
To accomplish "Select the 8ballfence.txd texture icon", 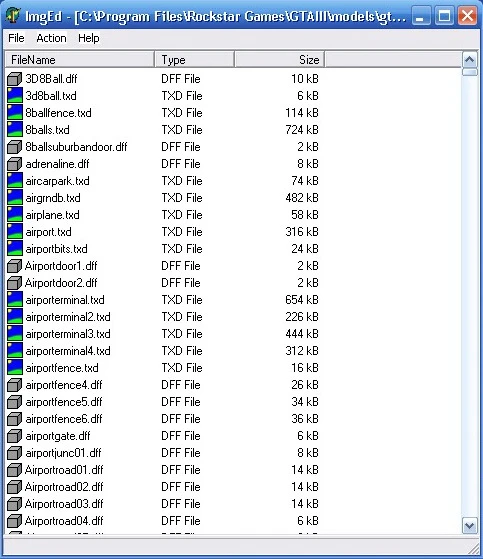I will pos(15,113).
